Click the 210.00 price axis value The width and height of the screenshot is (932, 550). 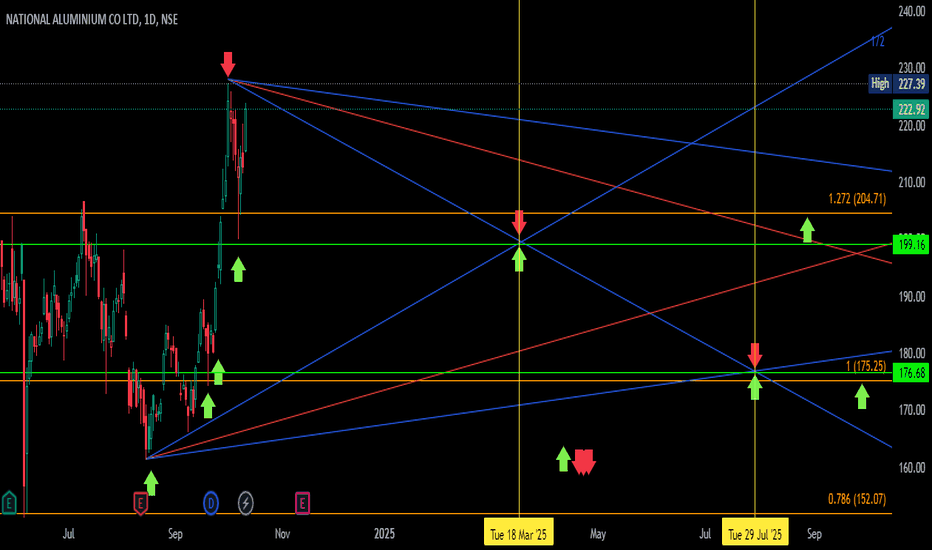pyautogui.click(x=912, y=183)
